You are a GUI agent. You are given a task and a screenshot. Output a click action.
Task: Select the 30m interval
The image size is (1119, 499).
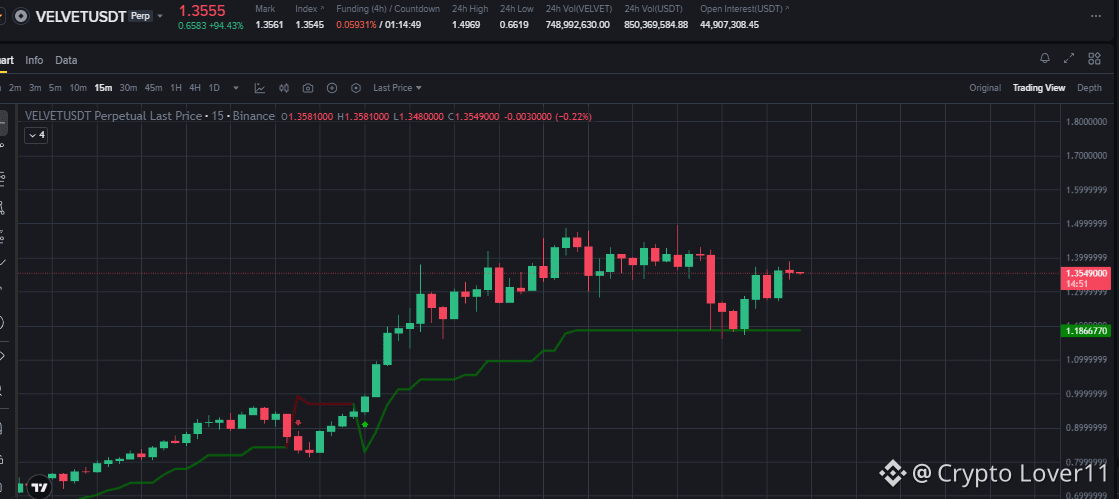[x=128, y=88]
